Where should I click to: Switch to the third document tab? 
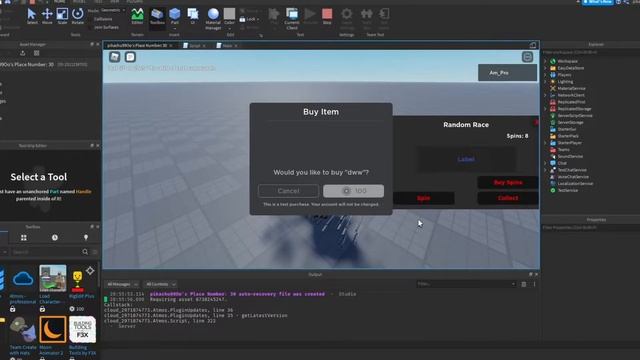pos(227,45)
